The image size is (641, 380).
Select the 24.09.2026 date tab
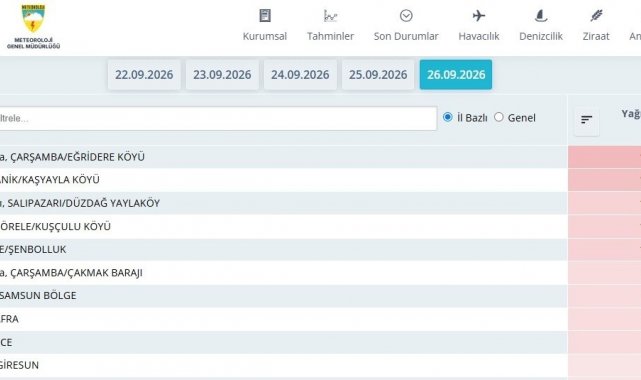(x=300, y=75)
